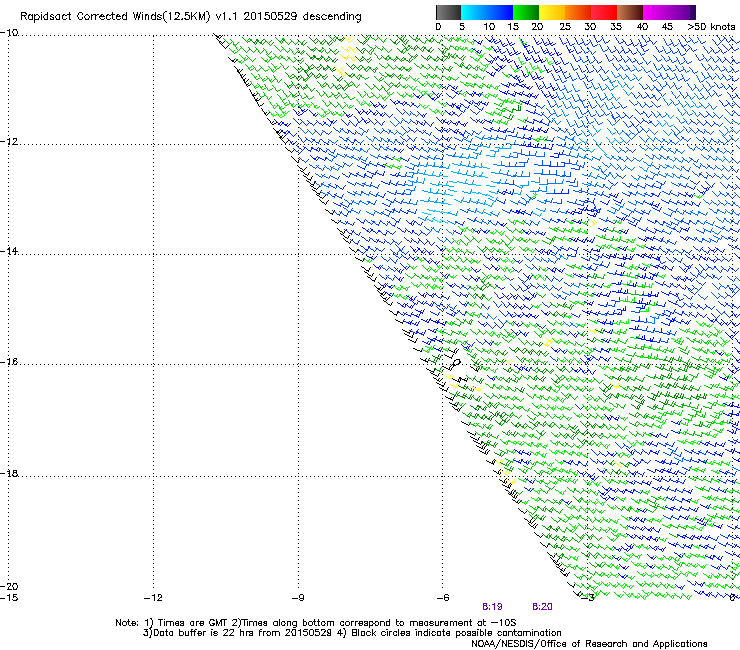
Task: Click the '5' label under the color bar
Action: pos(462,27)
